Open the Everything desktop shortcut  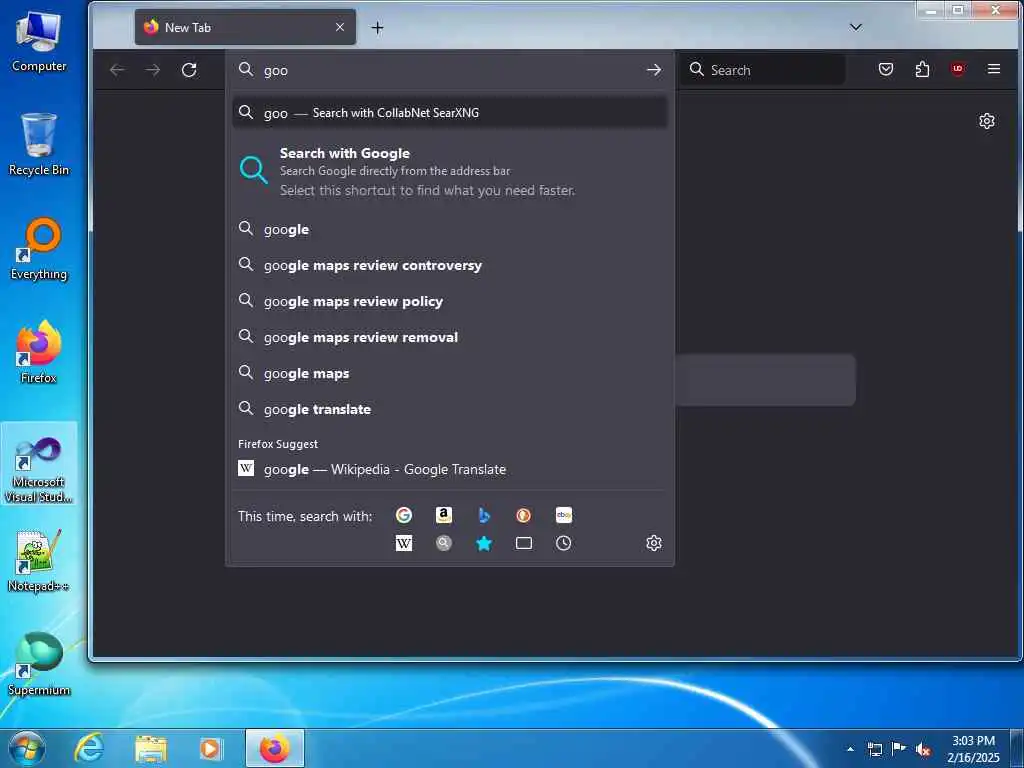point(39,249)
